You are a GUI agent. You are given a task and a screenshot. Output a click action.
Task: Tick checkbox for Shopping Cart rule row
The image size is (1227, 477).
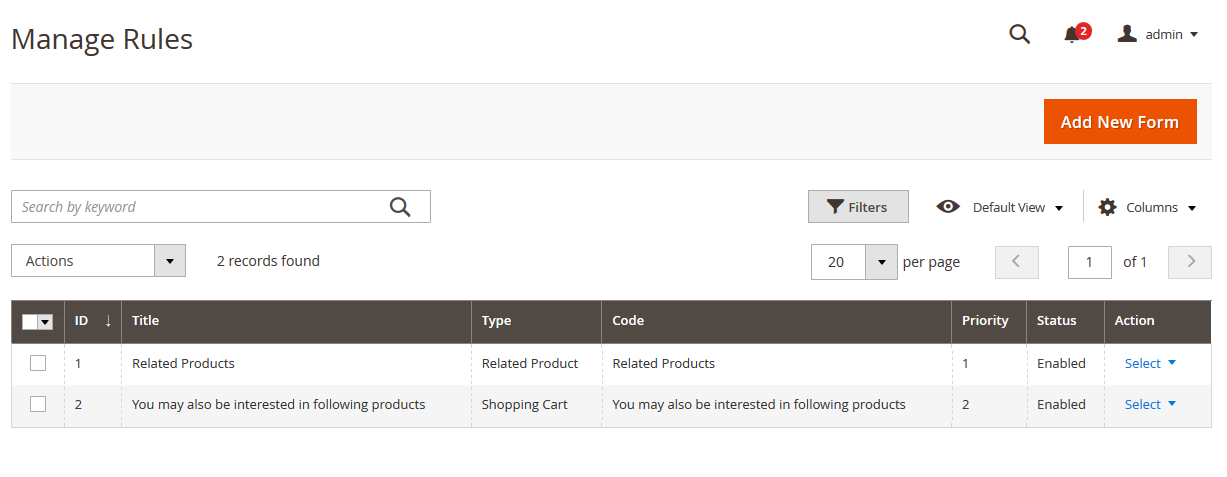pos(38,404)
